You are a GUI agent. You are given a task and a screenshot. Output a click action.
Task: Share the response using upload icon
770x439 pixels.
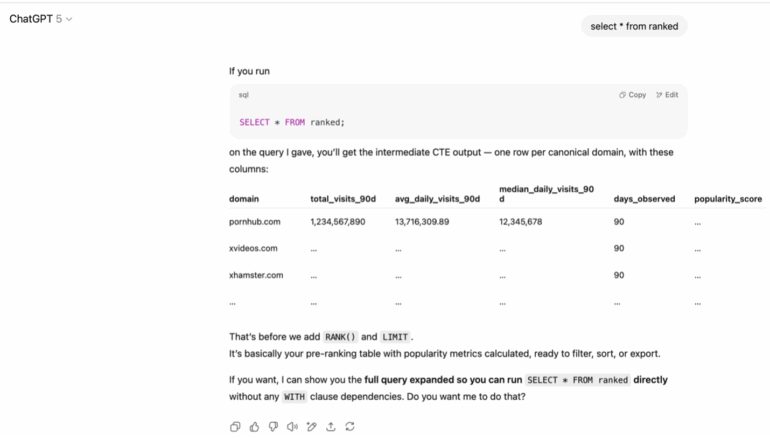(x=330, y=427)
